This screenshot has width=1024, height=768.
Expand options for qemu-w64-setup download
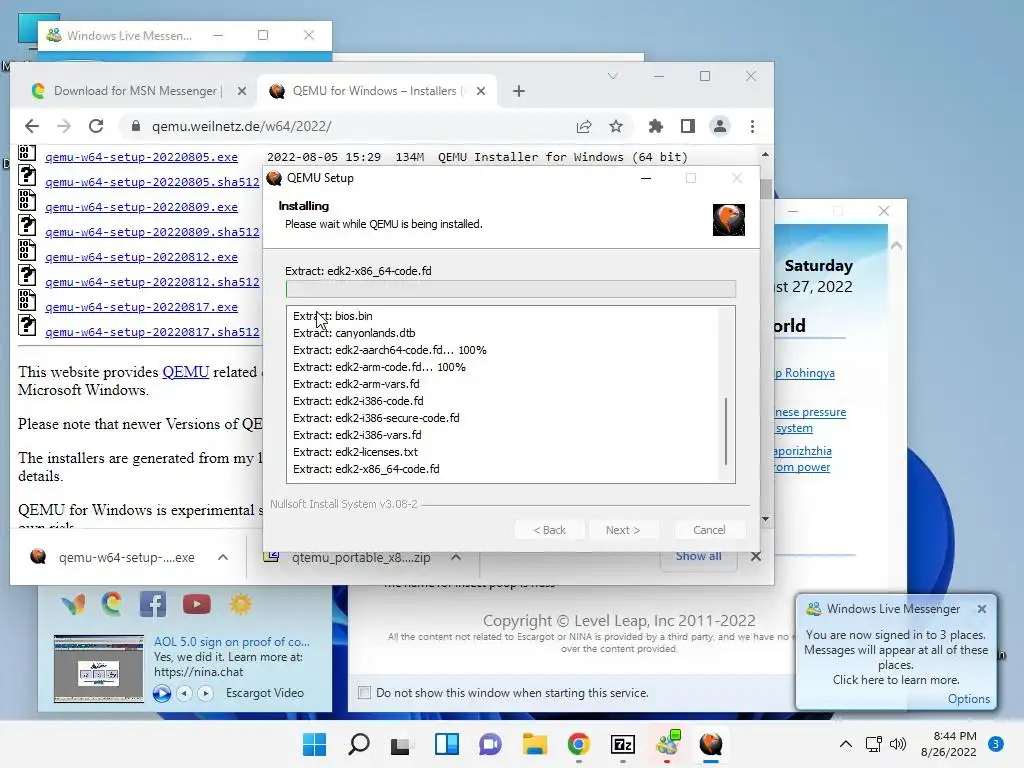223,557
